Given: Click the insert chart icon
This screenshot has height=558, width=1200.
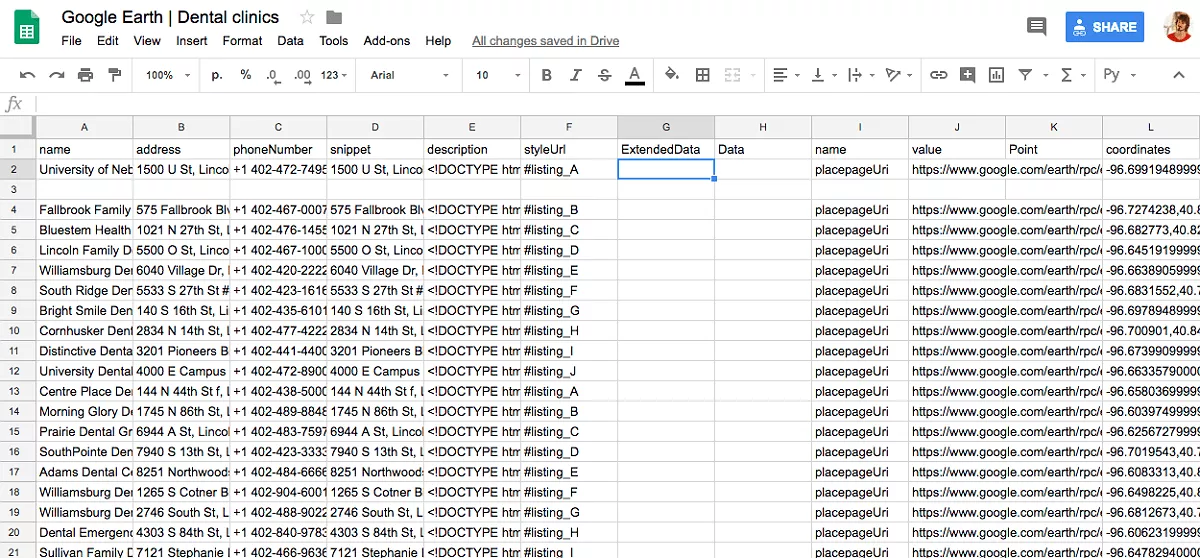Looking at the screenshot, I should (996, 75).
